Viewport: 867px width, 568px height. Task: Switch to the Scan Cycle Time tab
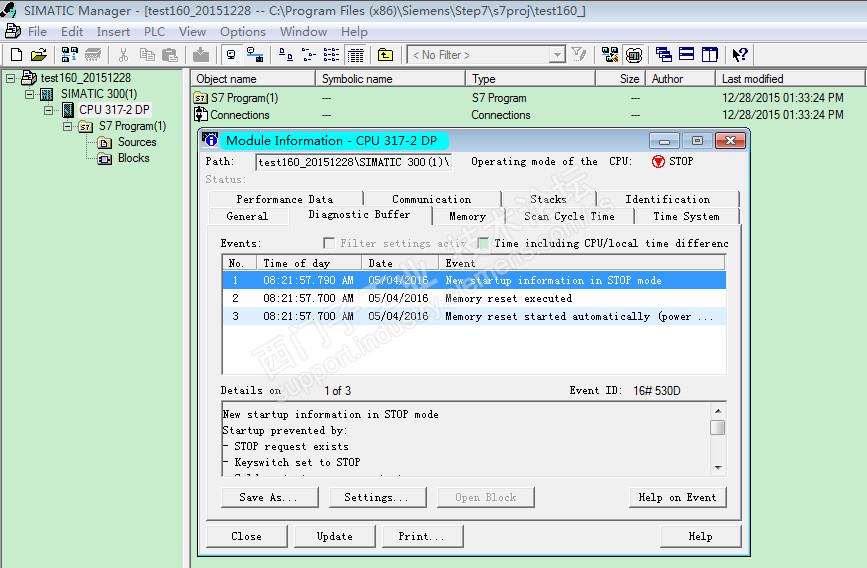coord(570,216)
